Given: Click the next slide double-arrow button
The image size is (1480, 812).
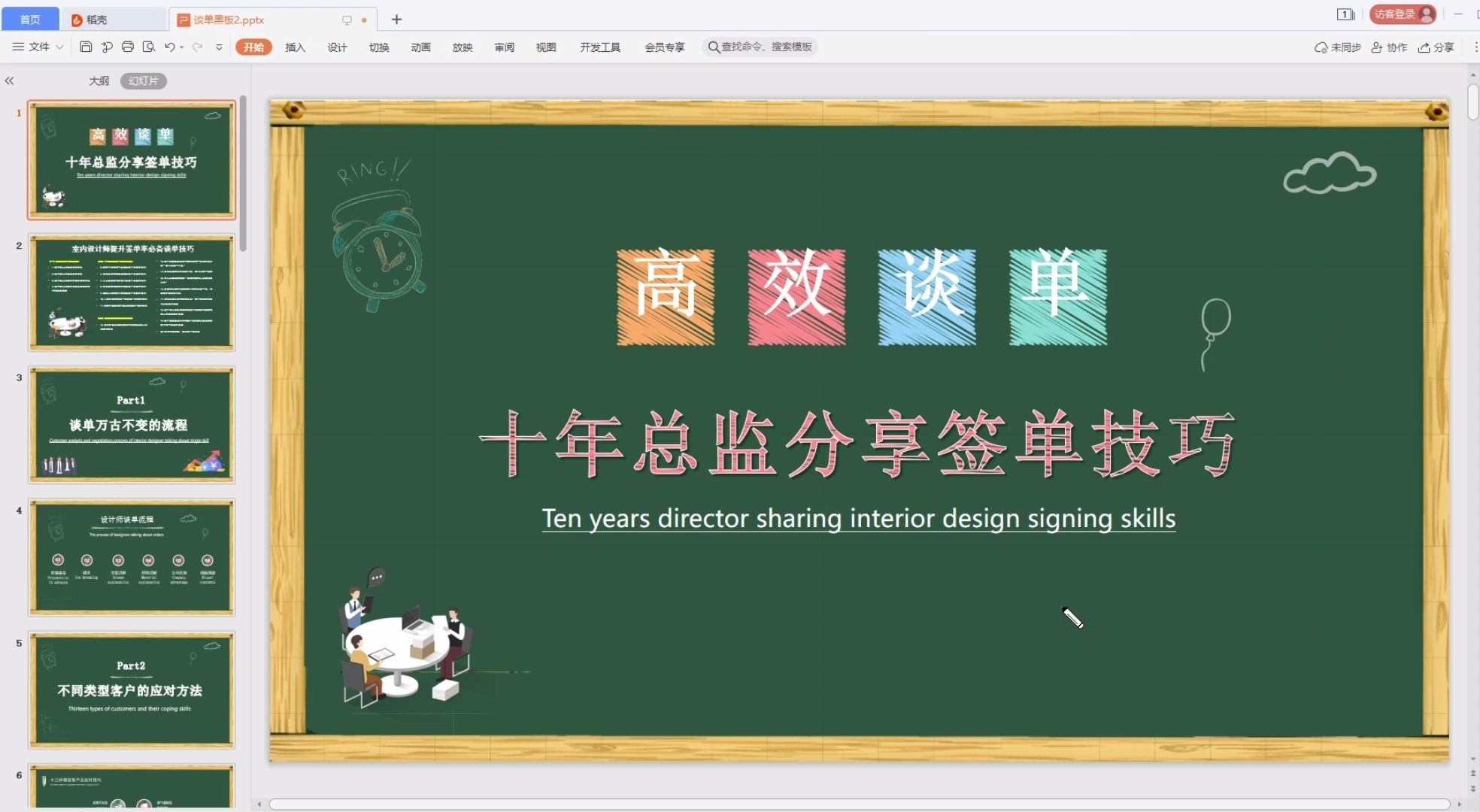Looking at the screenshot, I should pyautogui.click(x=1473, y=789).
